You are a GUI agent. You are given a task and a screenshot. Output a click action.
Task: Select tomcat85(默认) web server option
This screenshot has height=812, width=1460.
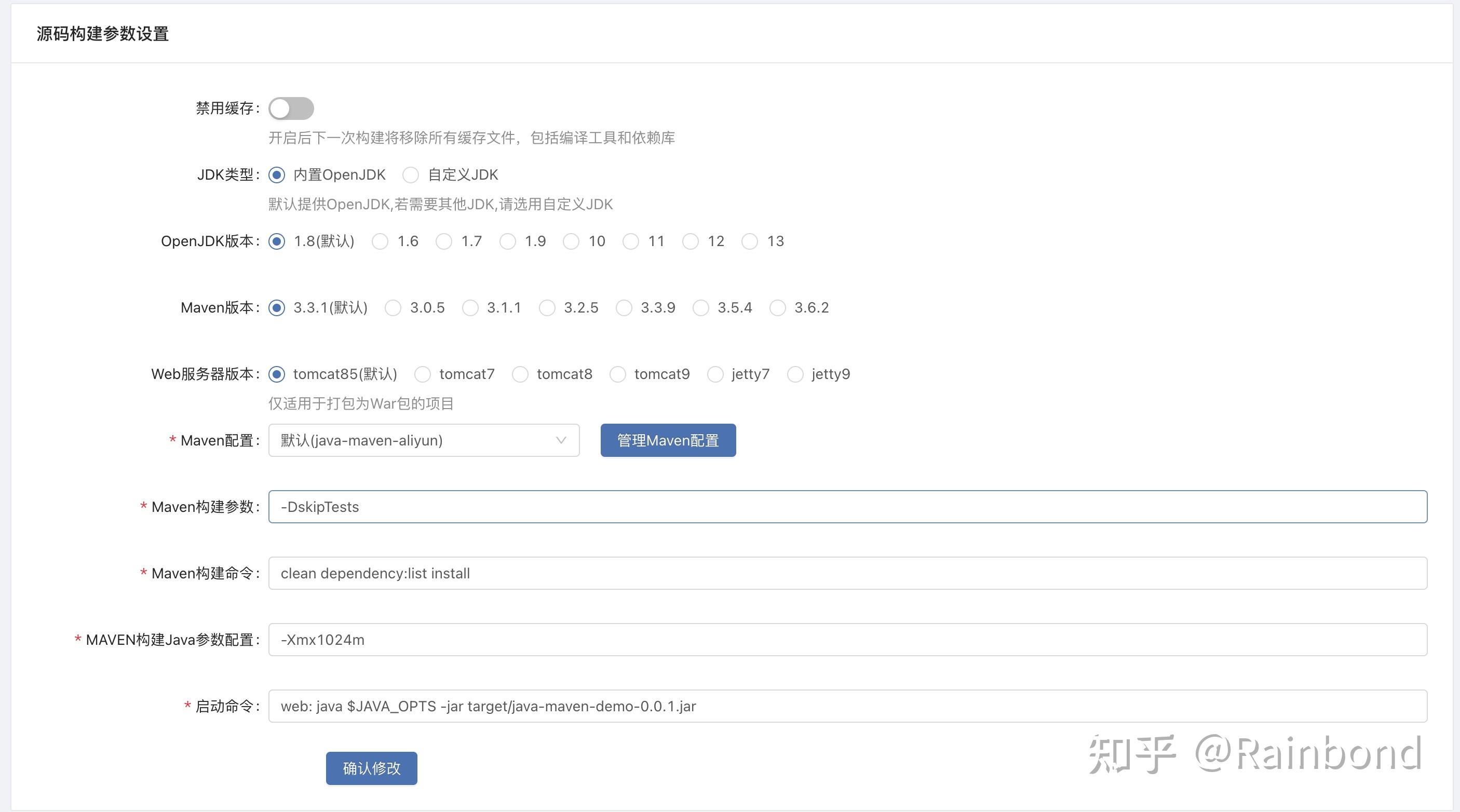click(277, 374)
